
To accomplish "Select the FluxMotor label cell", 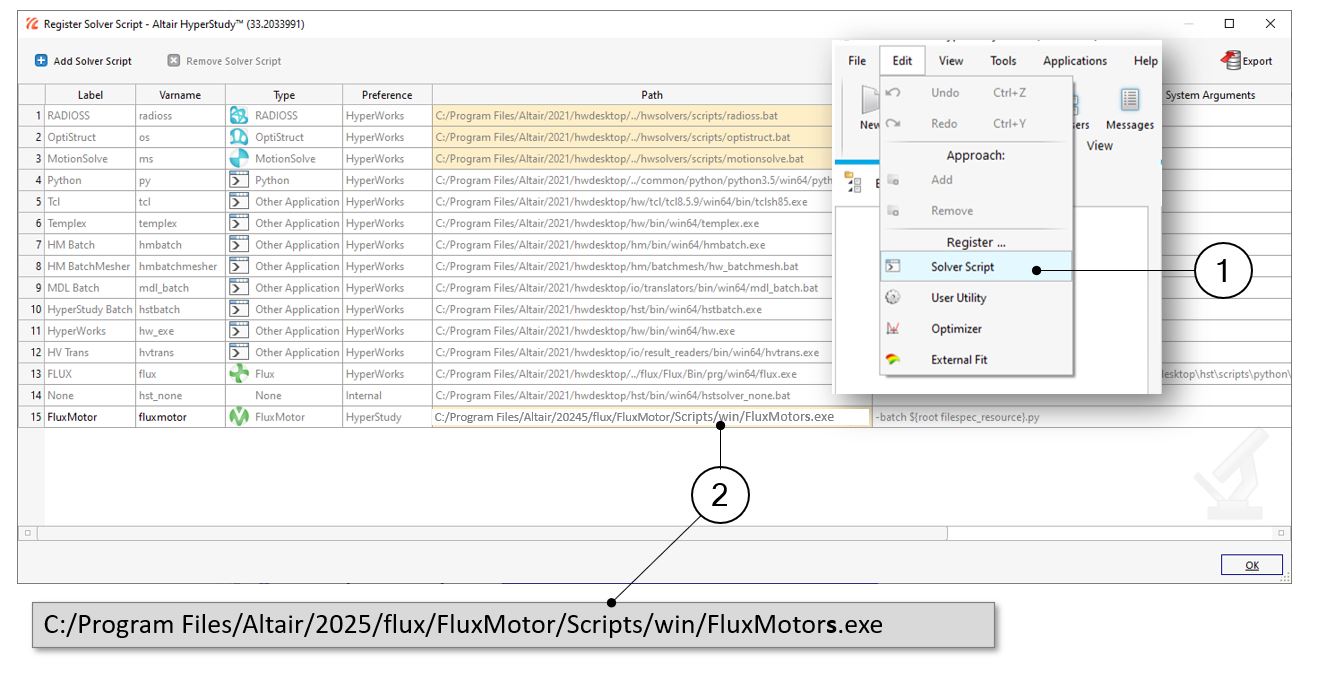I will (90, 417).
